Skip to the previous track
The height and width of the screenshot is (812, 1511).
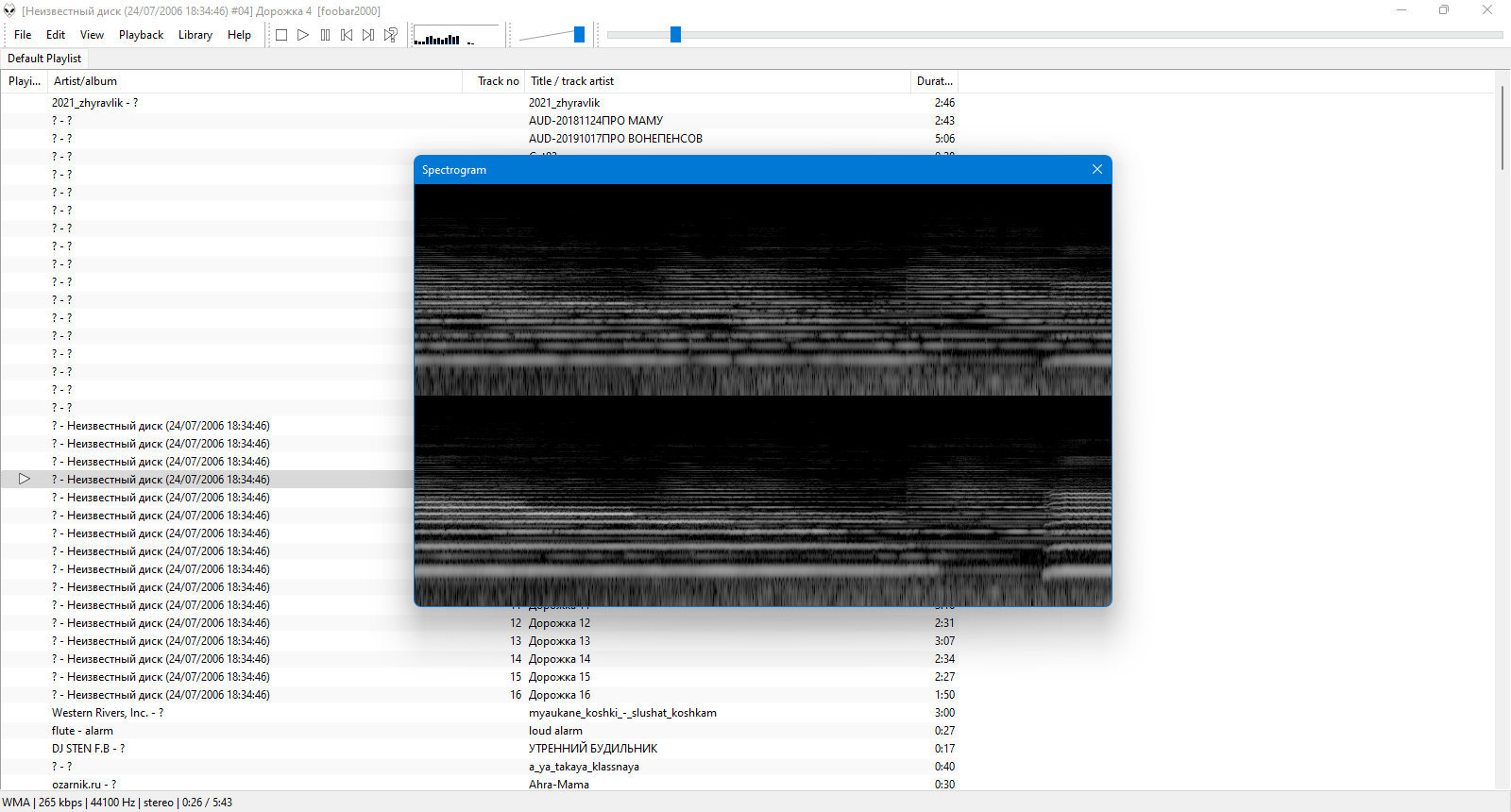tap(347, 35)
